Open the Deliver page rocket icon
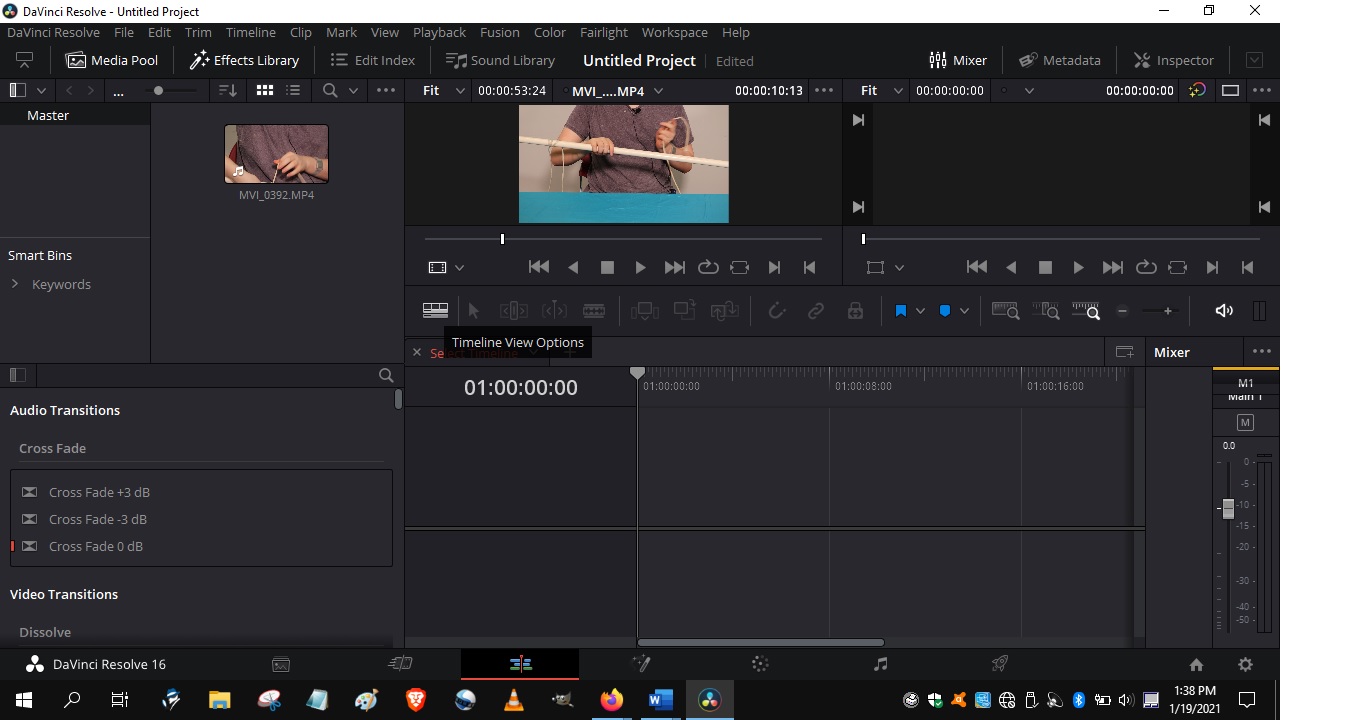Viewport: 1360px width, 720px height. pyautogui.click(x=999, y=664)
